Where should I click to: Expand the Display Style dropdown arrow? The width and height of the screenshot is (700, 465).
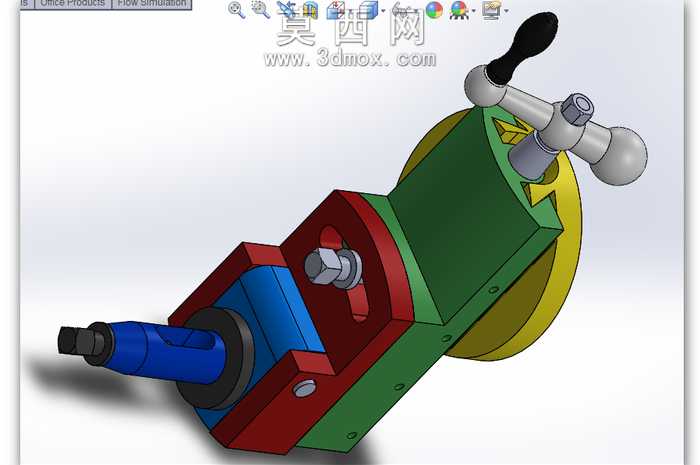[383, 11]
